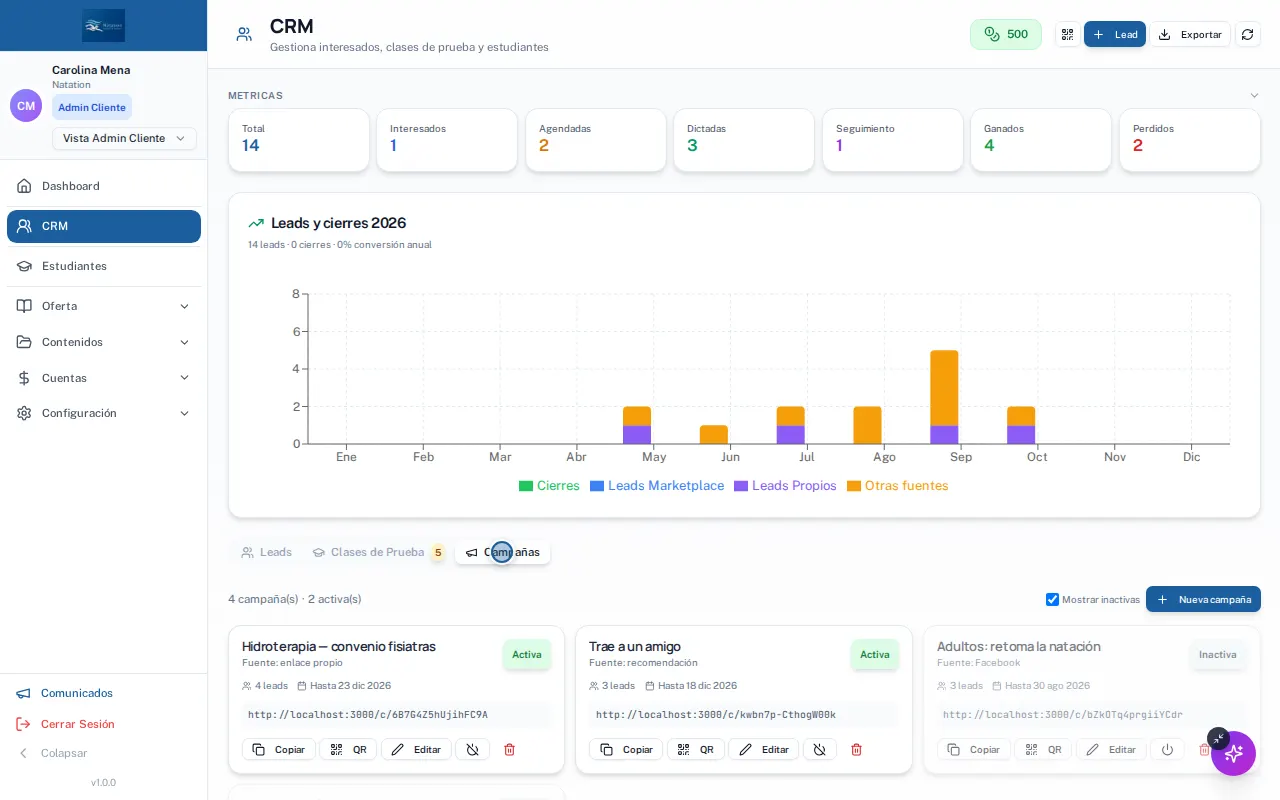Expand the Oferta sidebar section
Screen dimensions: 1280x800
coord(104,306)
